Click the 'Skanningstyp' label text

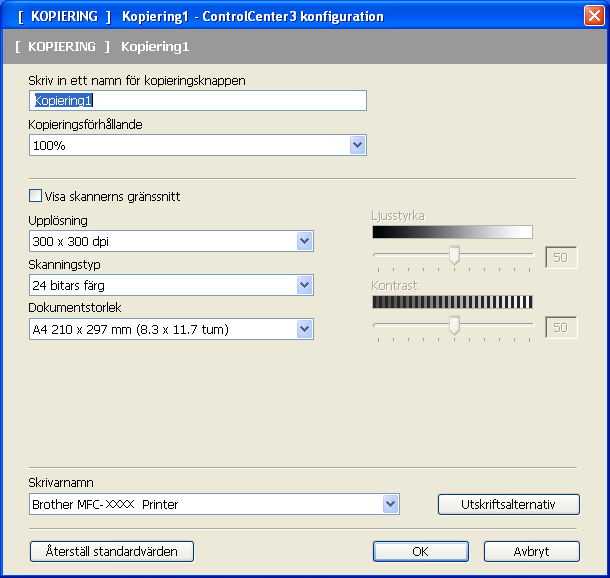pyautogui.click(x=65, y=264)
